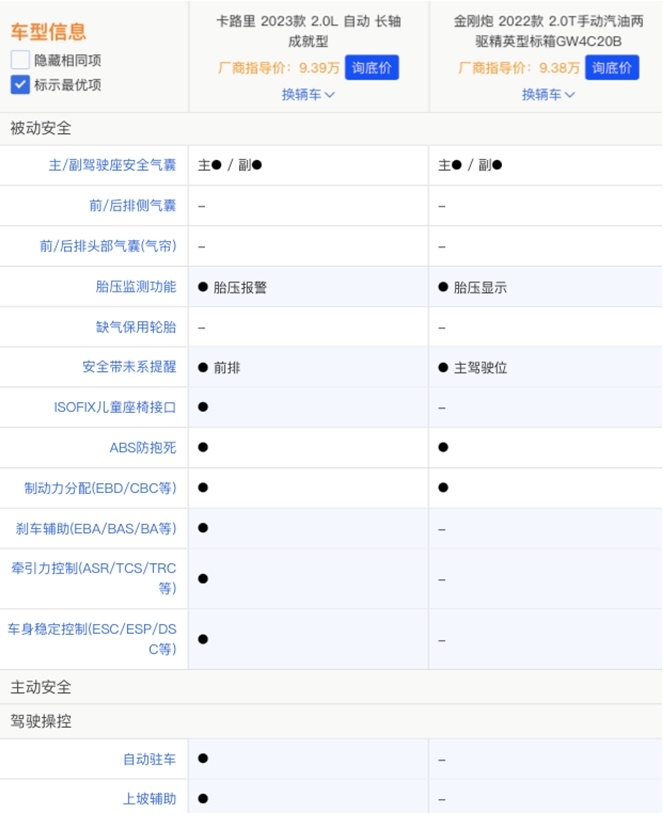Open 换辆车 dropdown under 卡路里
The width and height of the screenshot is (664, 827).
coord(308,95)
